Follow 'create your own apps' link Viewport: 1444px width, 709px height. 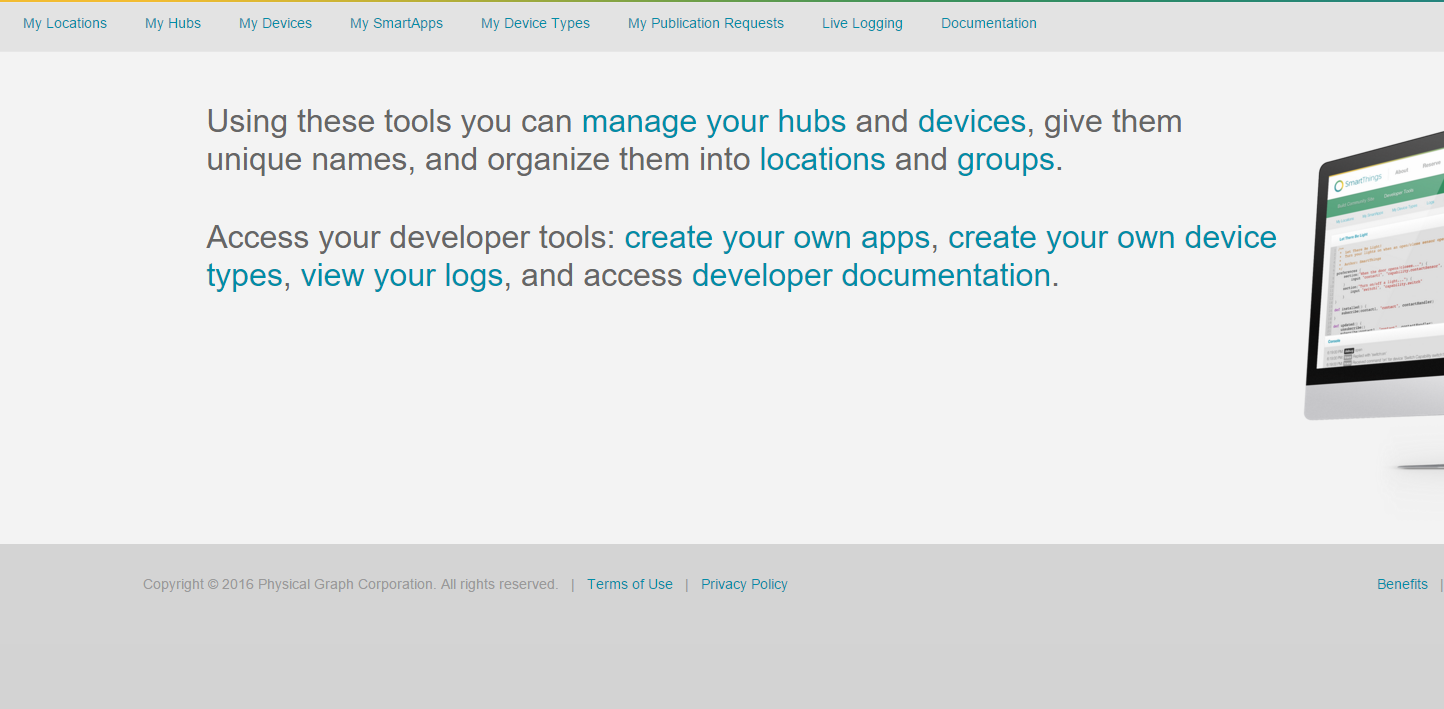coord(778,238)
